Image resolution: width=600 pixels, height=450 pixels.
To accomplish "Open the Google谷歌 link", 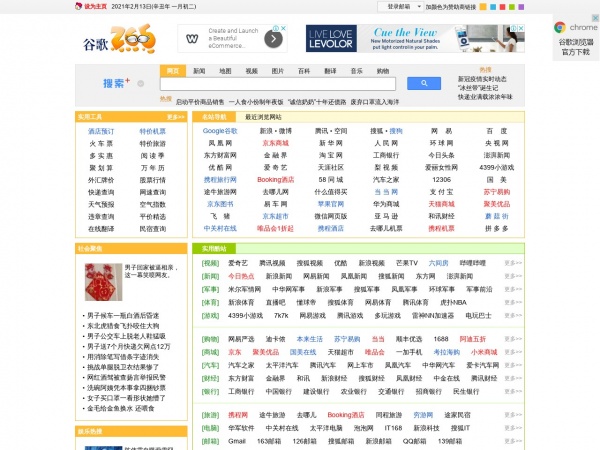I will (220, 131).
